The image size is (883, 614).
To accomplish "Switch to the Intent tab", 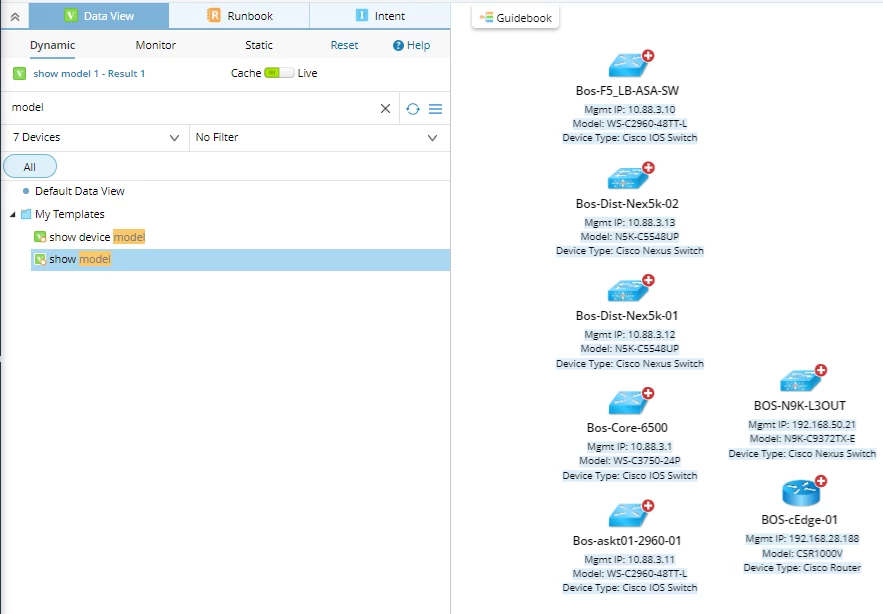I will tap(380, 16).
